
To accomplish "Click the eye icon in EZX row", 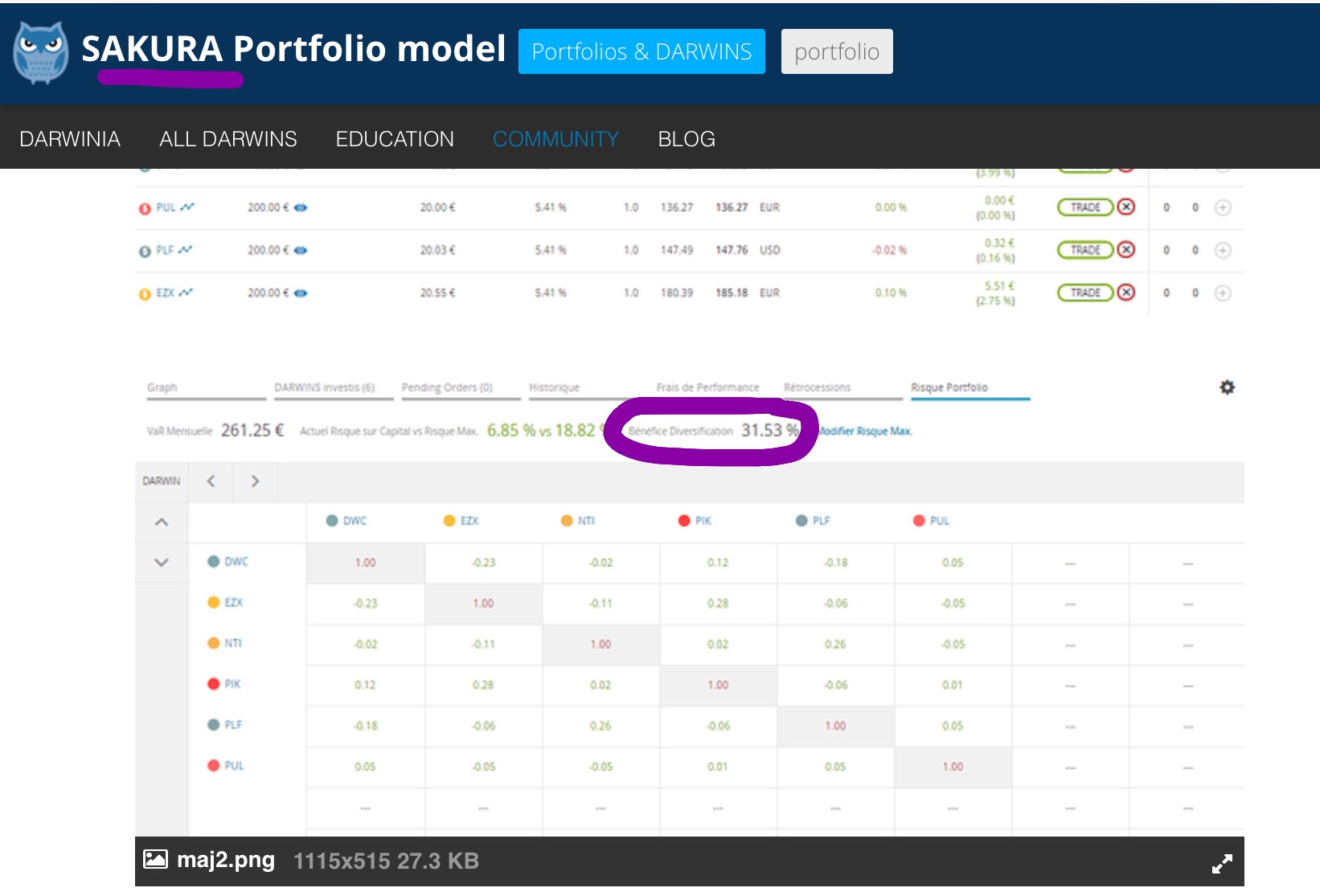I will click(301, 293).
